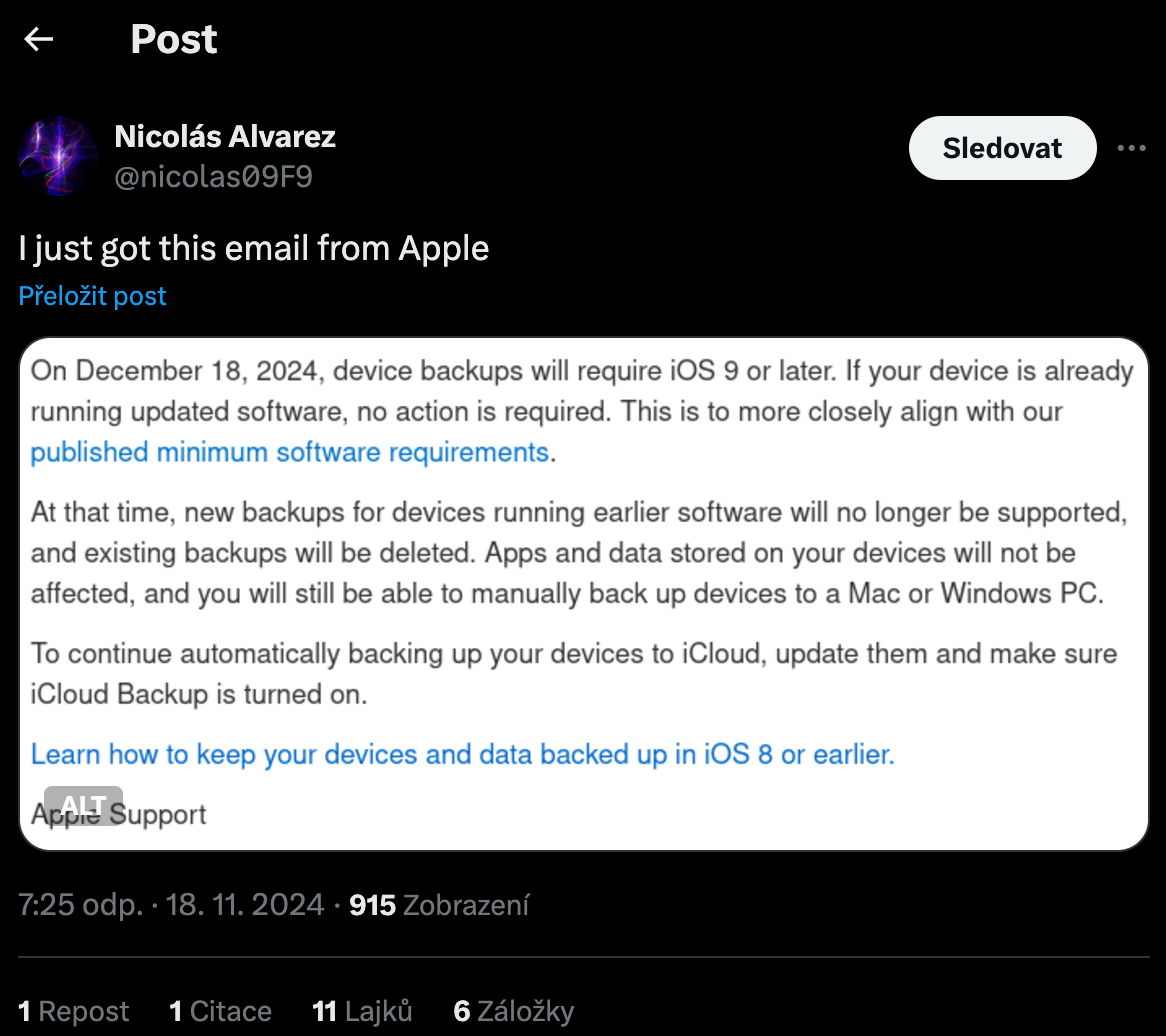Open the iOS 8 backup help link
The width and height of the screenshot is (1166, 1036).
click(460, 754)
